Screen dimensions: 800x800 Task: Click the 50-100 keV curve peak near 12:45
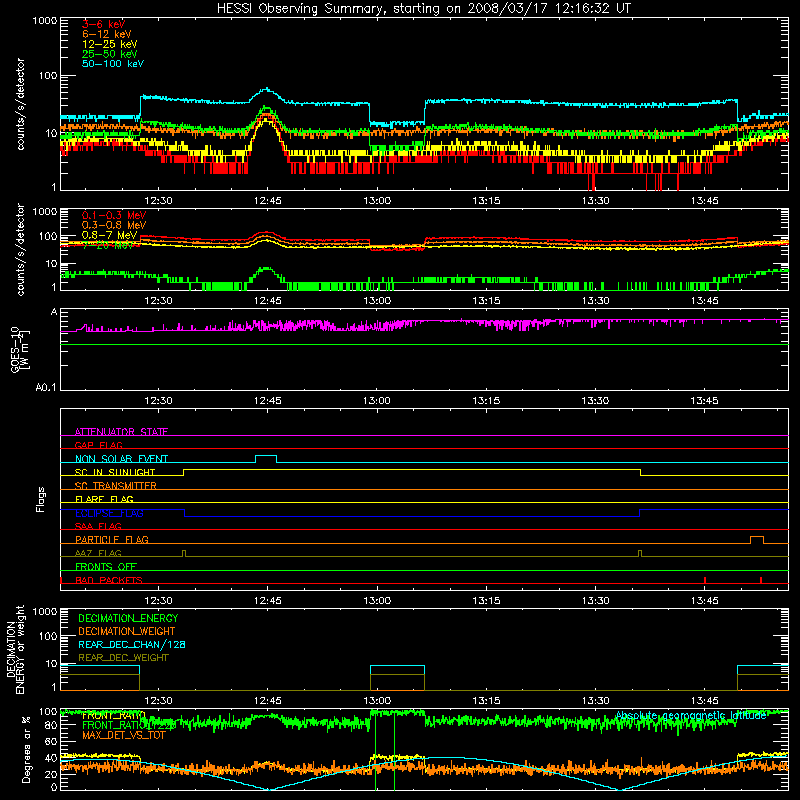[x=266, y=89]
